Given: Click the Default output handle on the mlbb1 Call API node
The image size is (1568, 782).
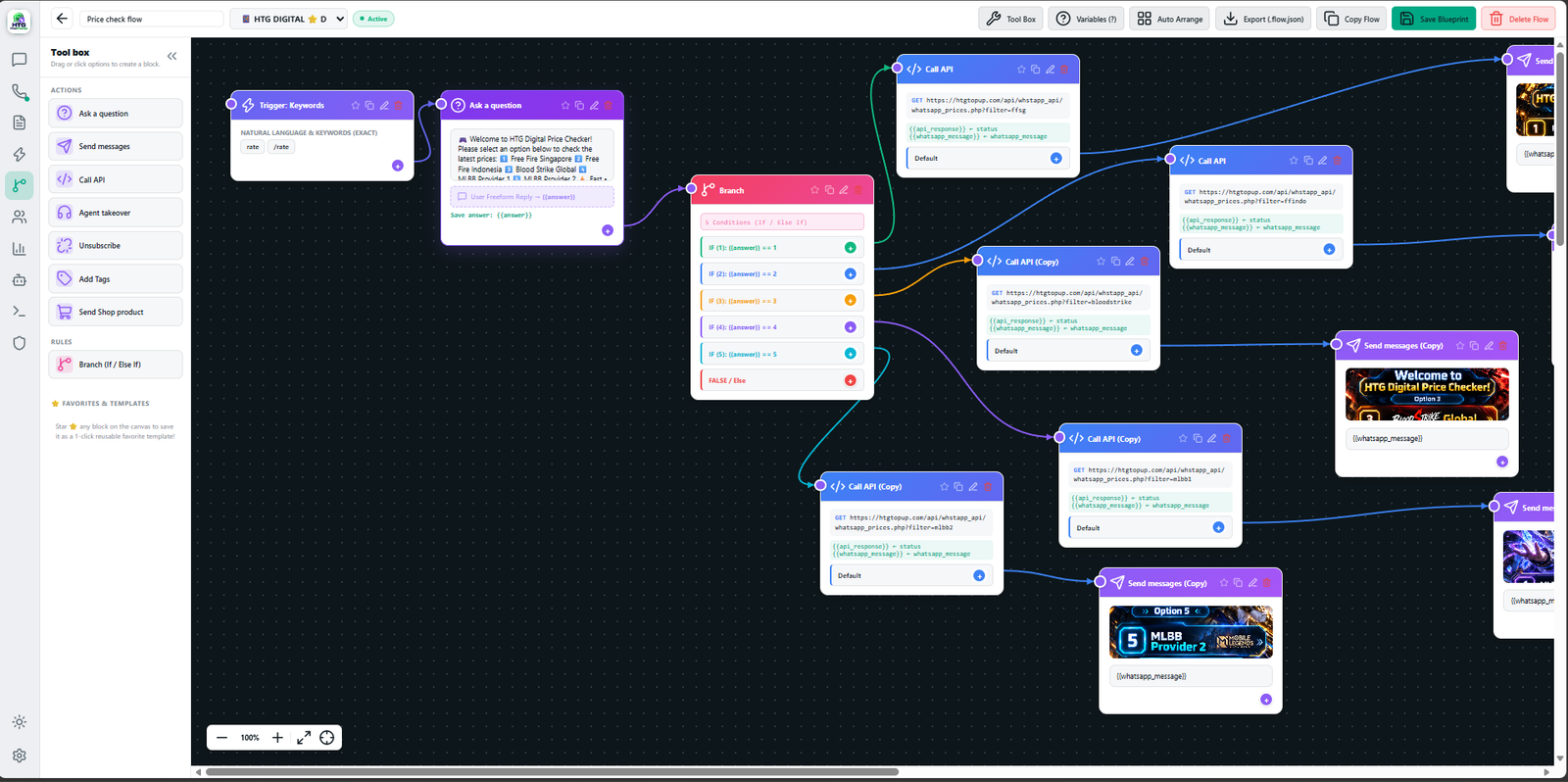Looking at the screenshot, I should [x=1218, y=527].
